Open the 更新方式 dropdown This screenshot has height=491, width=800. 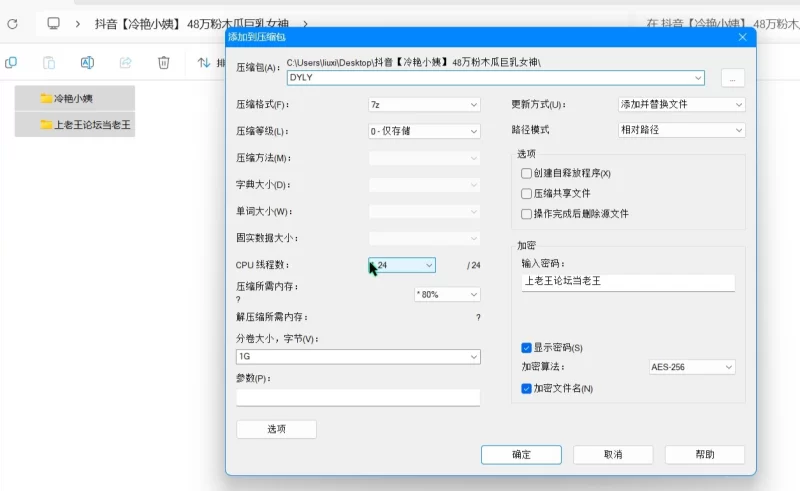point(682,104)
